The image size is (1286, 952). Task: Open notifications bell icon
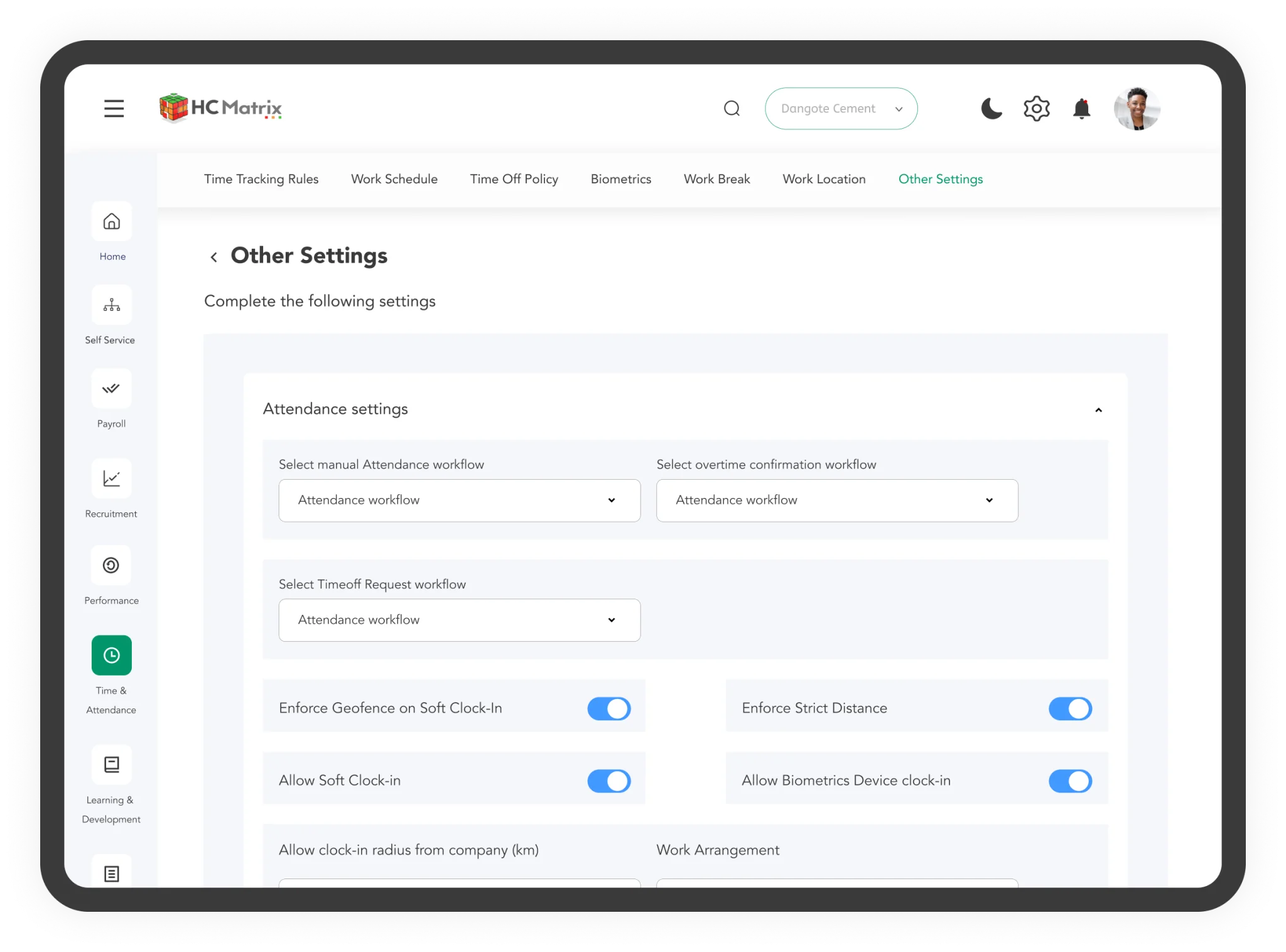(x=1081, y=109)
